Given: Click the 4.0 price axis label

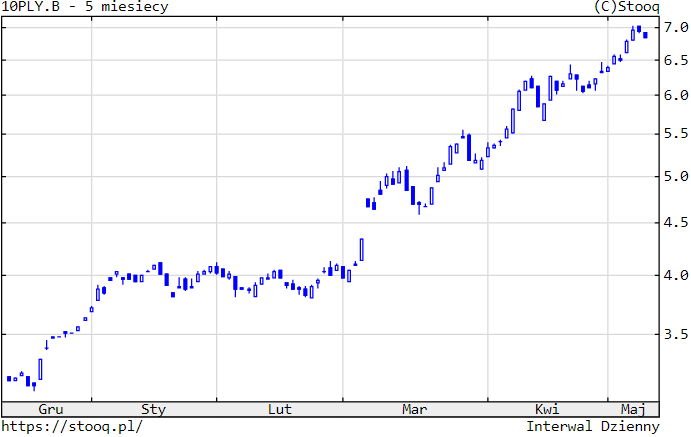Looking at the screenshot, I should coord(675,275).
